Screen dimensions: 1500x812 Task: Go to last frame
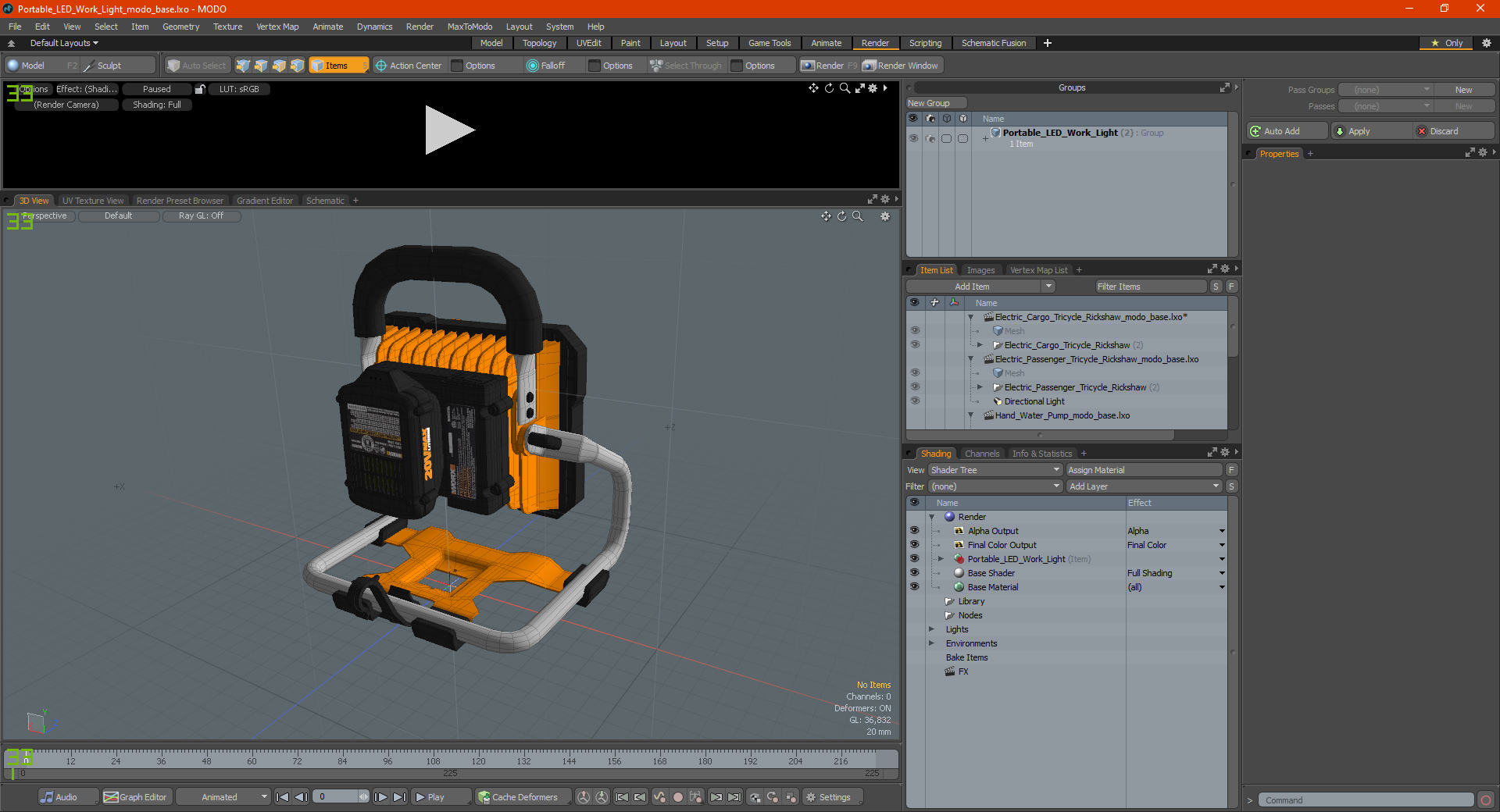coord(399,797)
